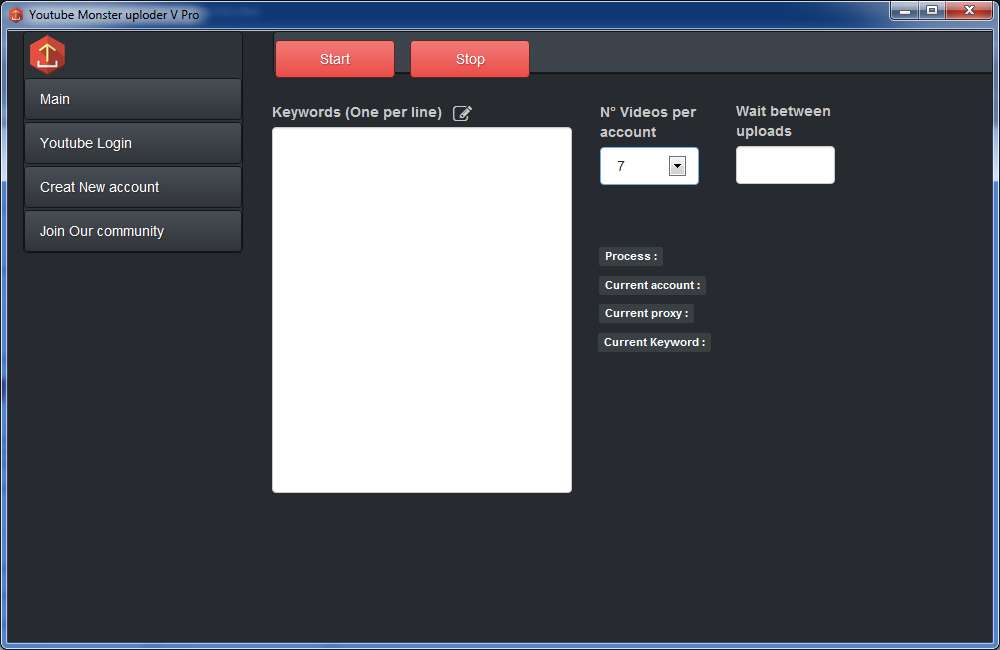This screenshot has width=1000, height=650.
Task: Start the upload process
Action: (335, 59)
